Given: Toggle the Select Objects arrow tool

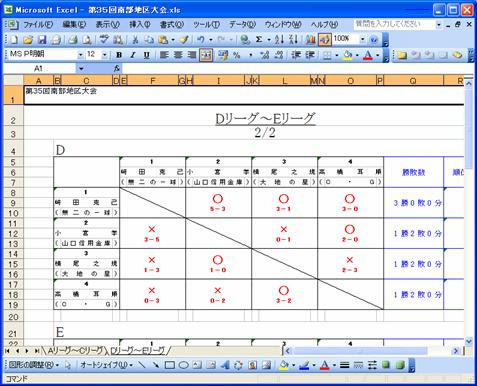Looking at the screenshot, I should tap(68, 365).
